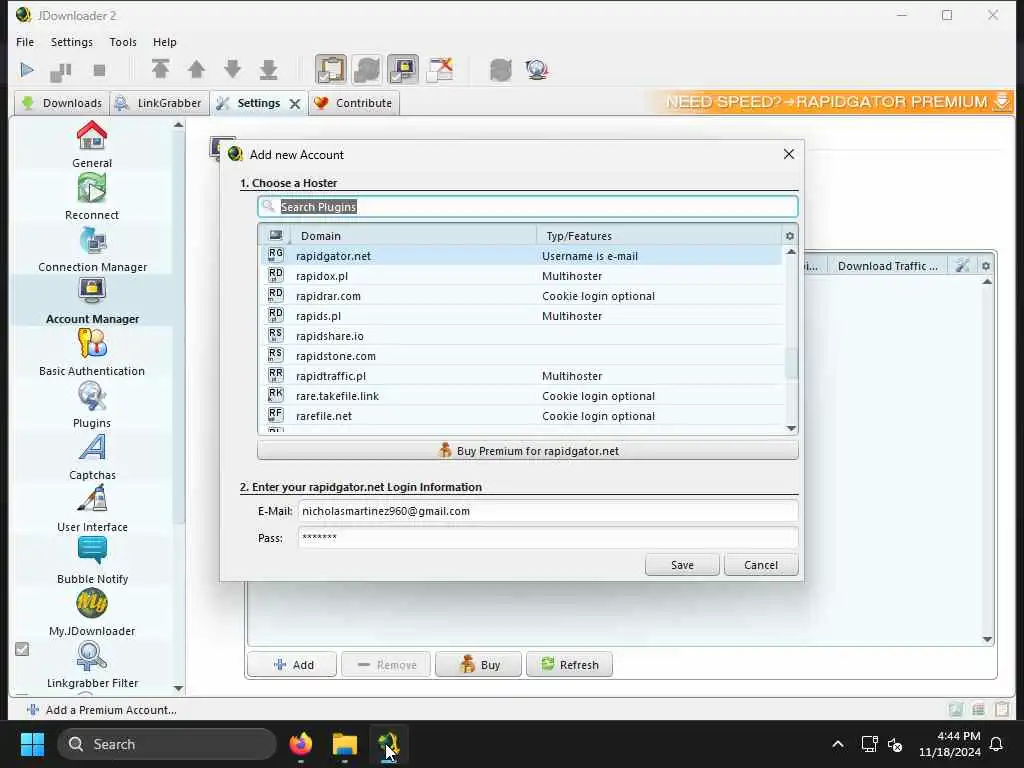The width and height of the screenshot is (1024, 768).
Task: Select rapidshare.io hoster row
Action: [521, 336]
